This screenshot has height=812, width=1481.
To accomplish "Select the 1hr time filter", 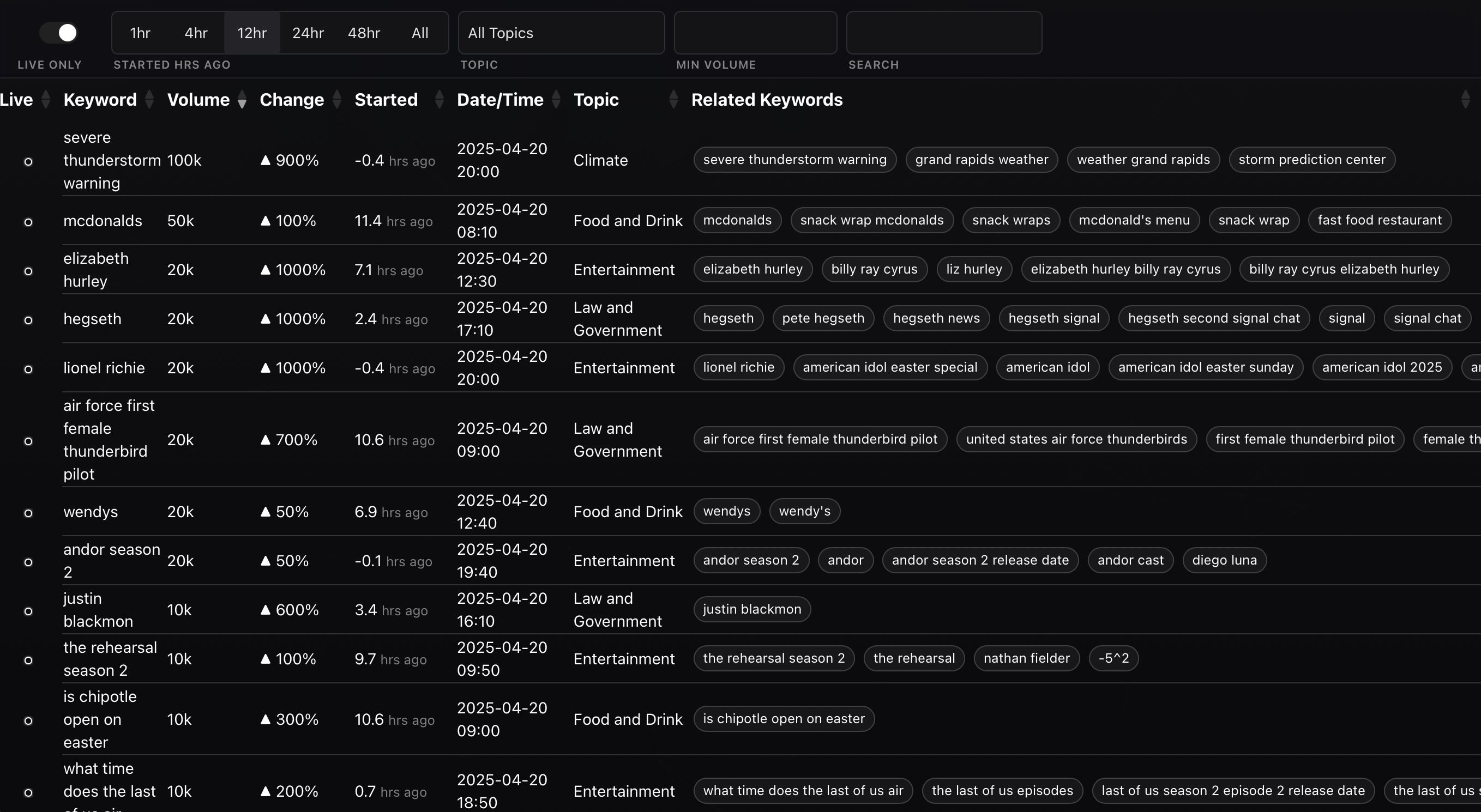I will pyautogui.click(x=140, y=33).
